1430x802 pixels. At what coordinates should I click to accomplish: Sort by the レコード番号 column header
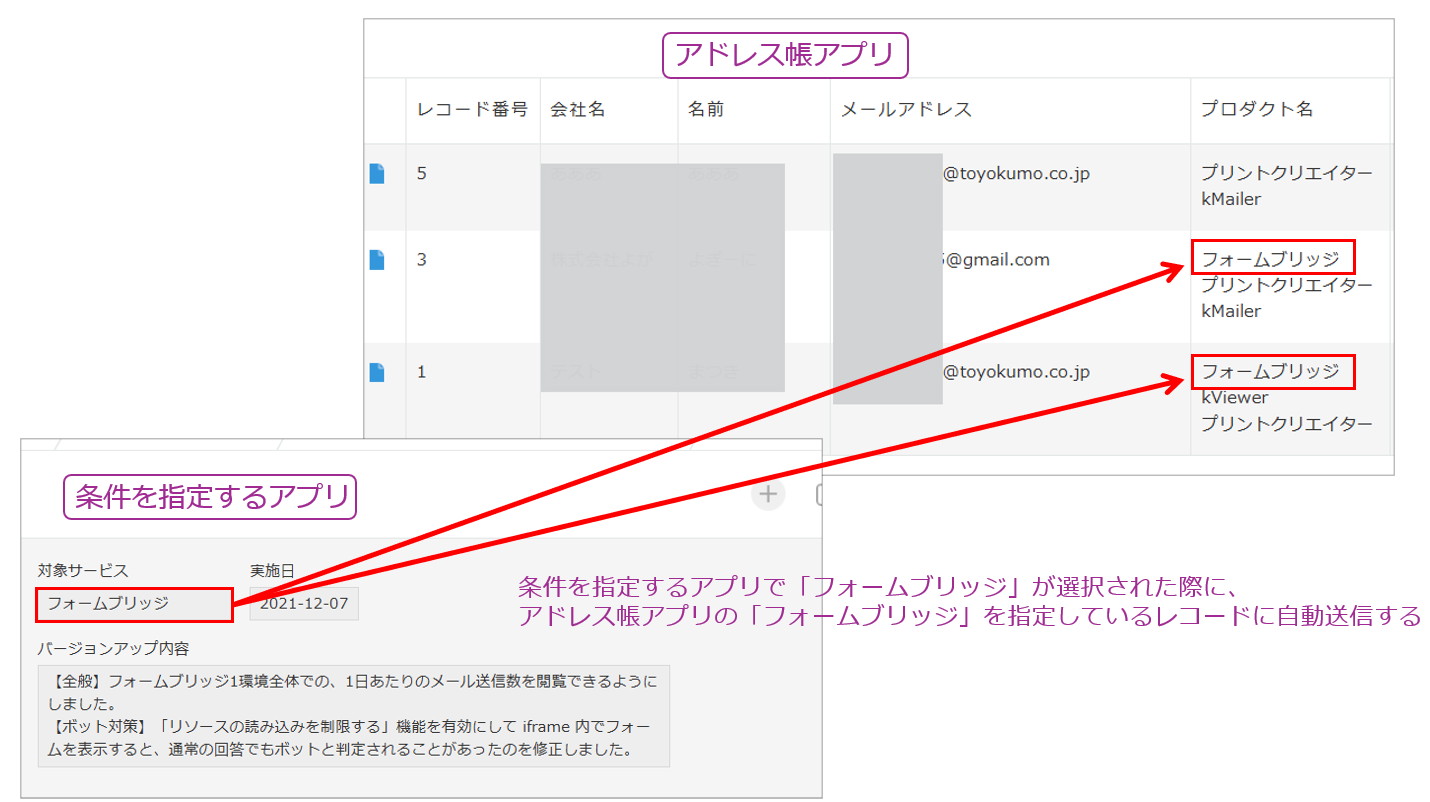pos(472,110)
